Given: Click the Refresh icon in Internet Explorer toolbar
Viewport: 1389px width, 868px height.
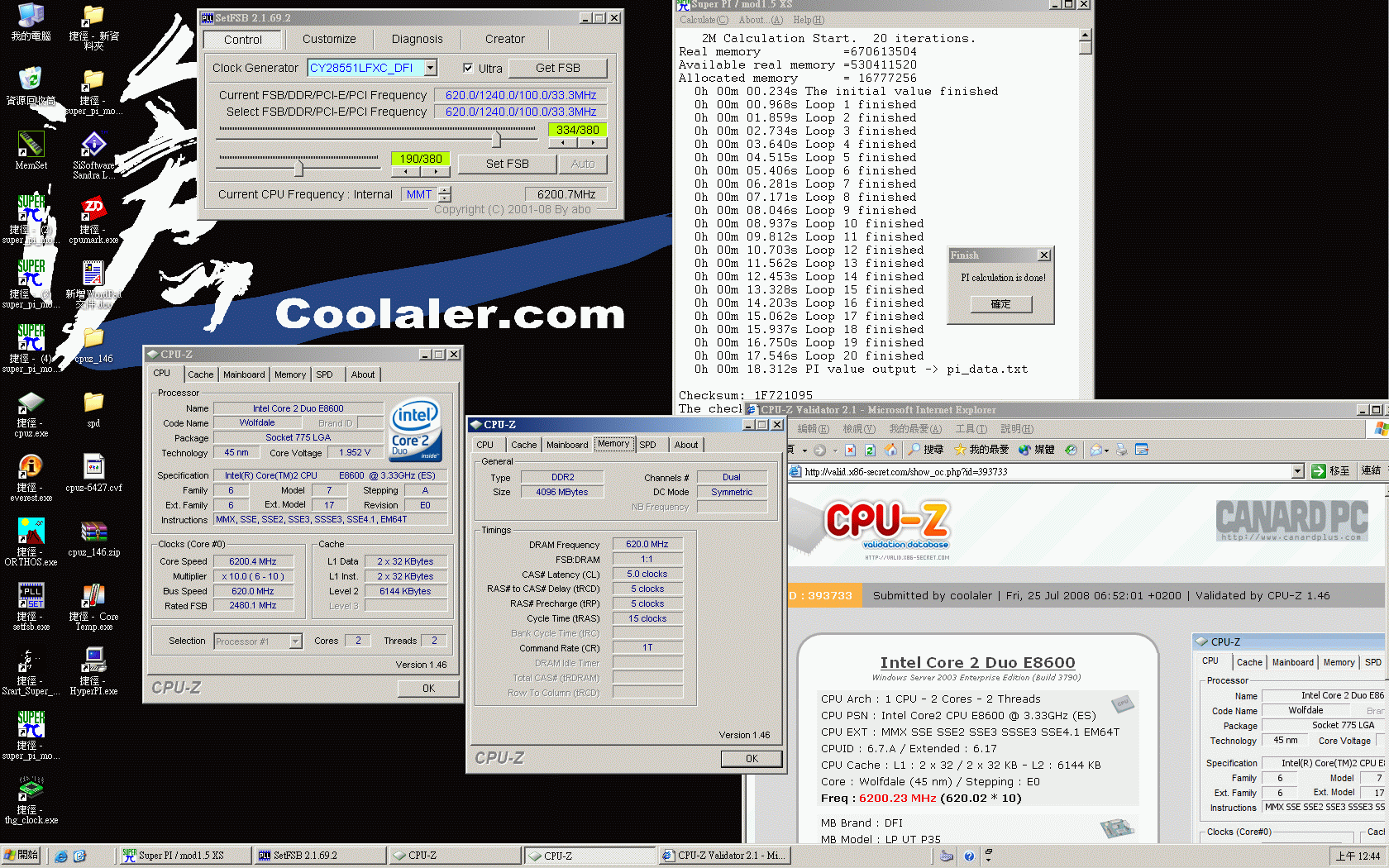Looking at the screenshot, I should (x=870, y=450).
